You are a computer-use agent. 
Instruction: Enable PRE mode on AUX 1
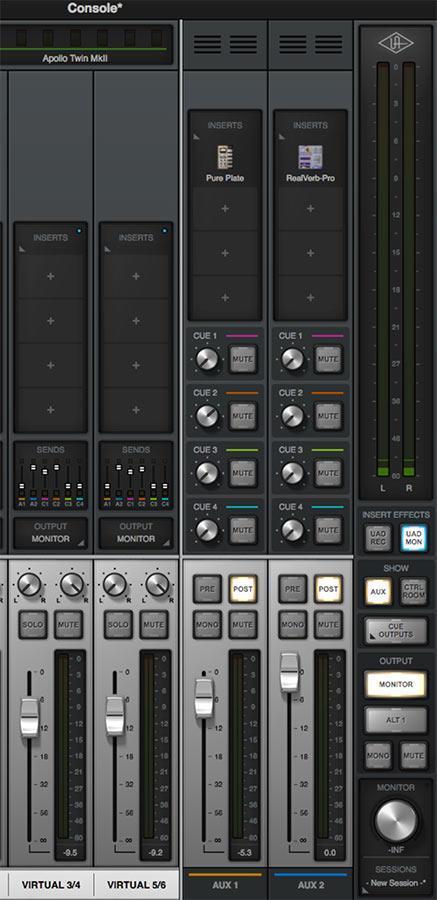pyautogui.click(x=207, y=589)
